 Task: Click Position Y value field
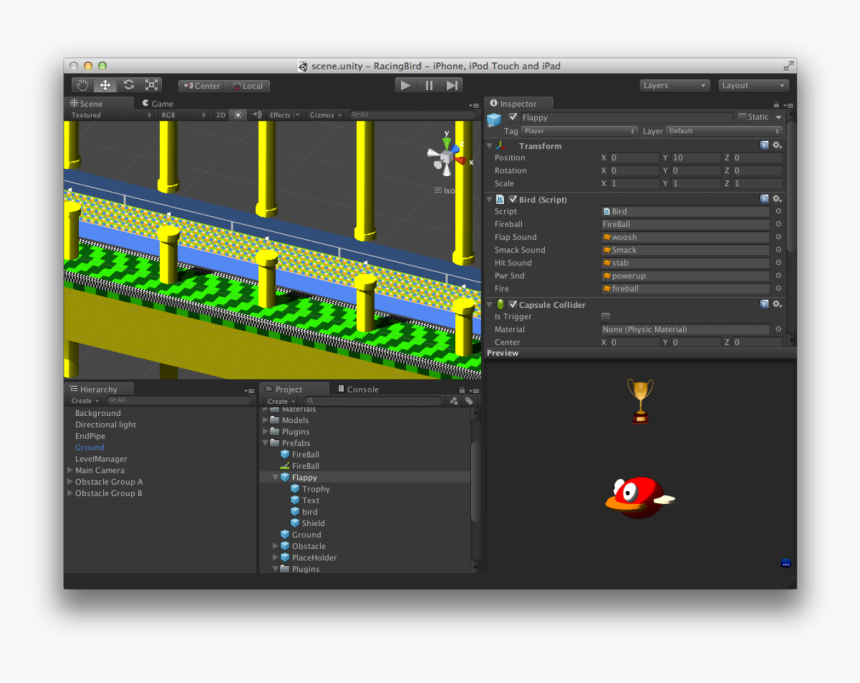click(696, 158)
